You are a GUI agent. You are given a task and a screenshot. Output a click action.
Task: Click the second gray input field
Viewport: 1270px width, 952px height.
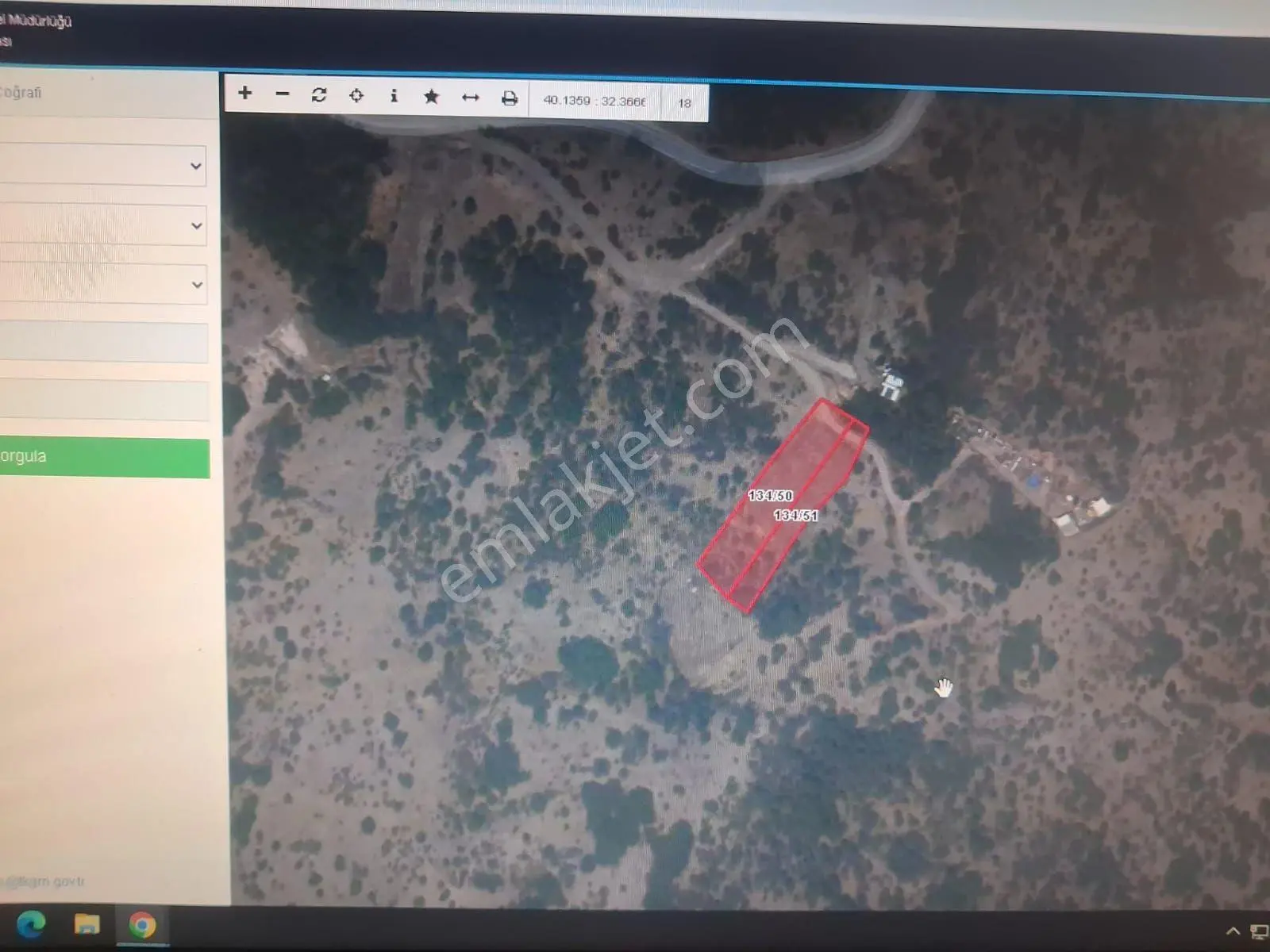pyautogui.click(x=103, y=401)
